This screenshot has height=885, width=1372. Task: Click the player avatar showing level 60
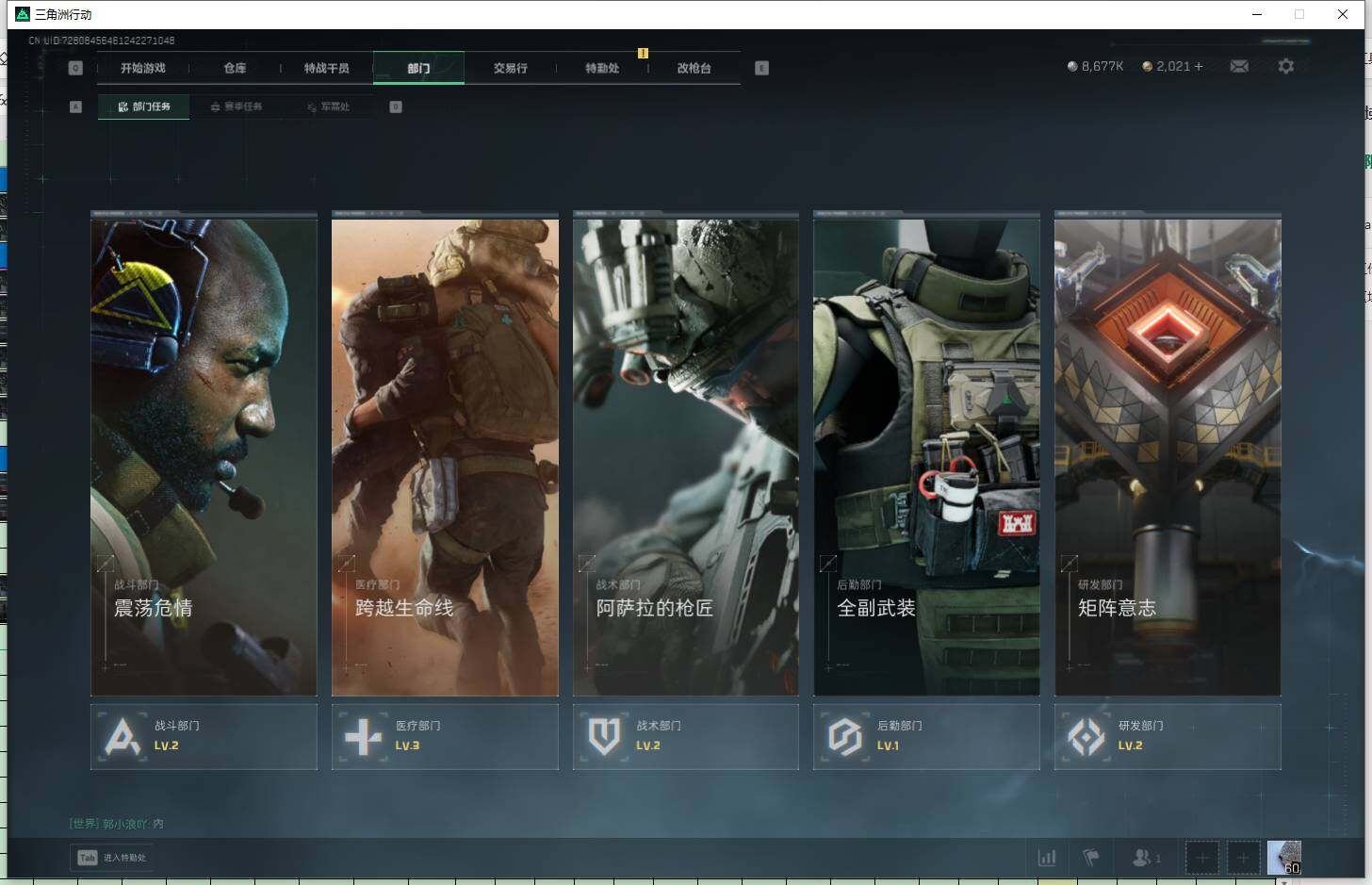[x=1283, y=858]
